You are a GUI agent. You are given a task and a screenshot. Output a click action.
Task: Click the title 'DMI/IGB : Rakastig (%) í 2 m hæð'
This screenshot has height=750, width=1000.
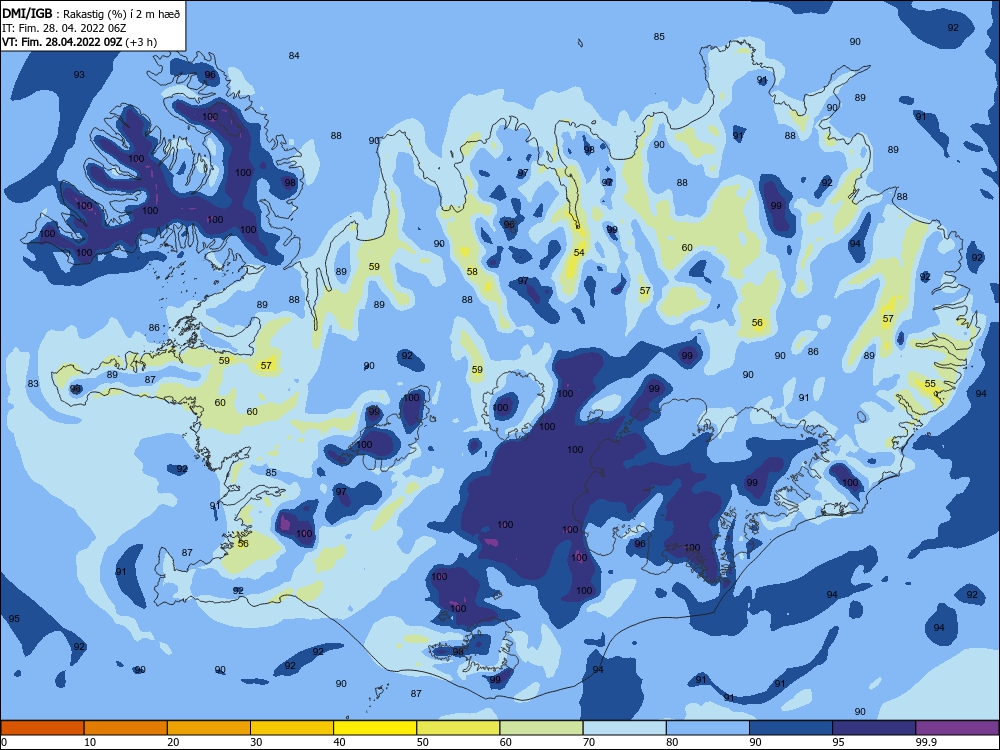click(x=91, y=13)
